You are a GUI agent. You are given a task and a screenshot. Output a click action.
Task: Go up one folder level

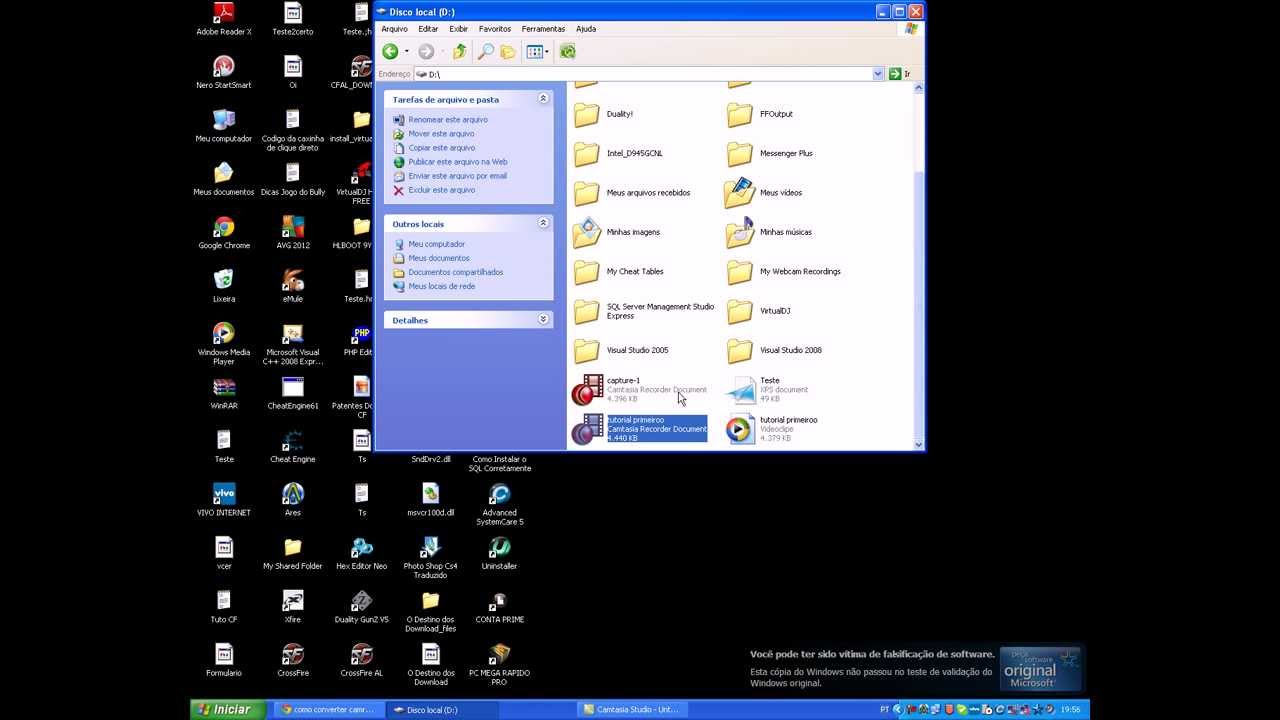(x=459, y=52)
